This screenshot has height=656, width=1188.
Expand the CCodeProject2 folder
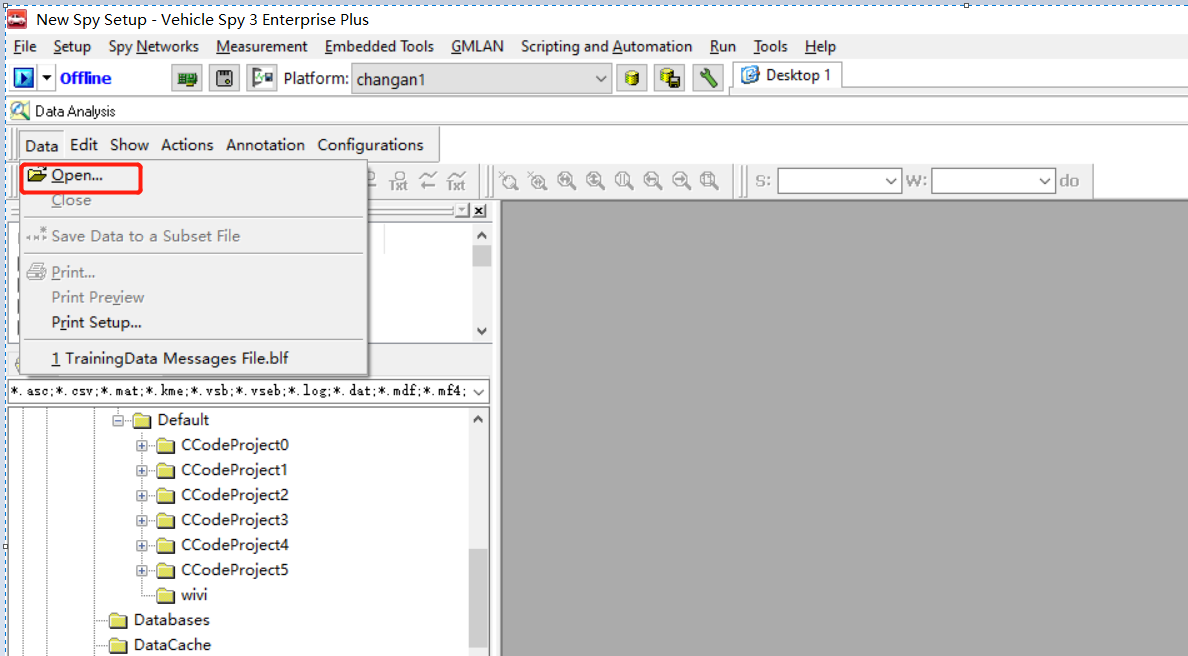(x=142, y=495)
